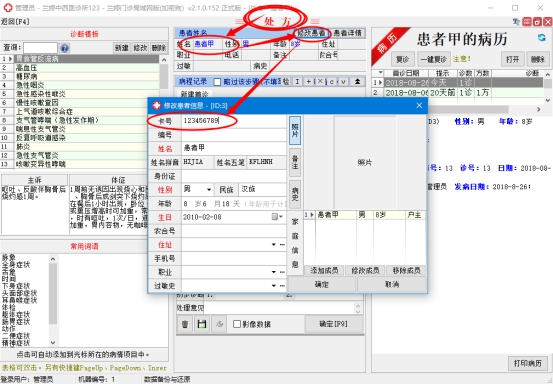This screenshot has height=384, width=553.
Task: Switch to the 照片 vertical tab
Action: tap(295, 130)
